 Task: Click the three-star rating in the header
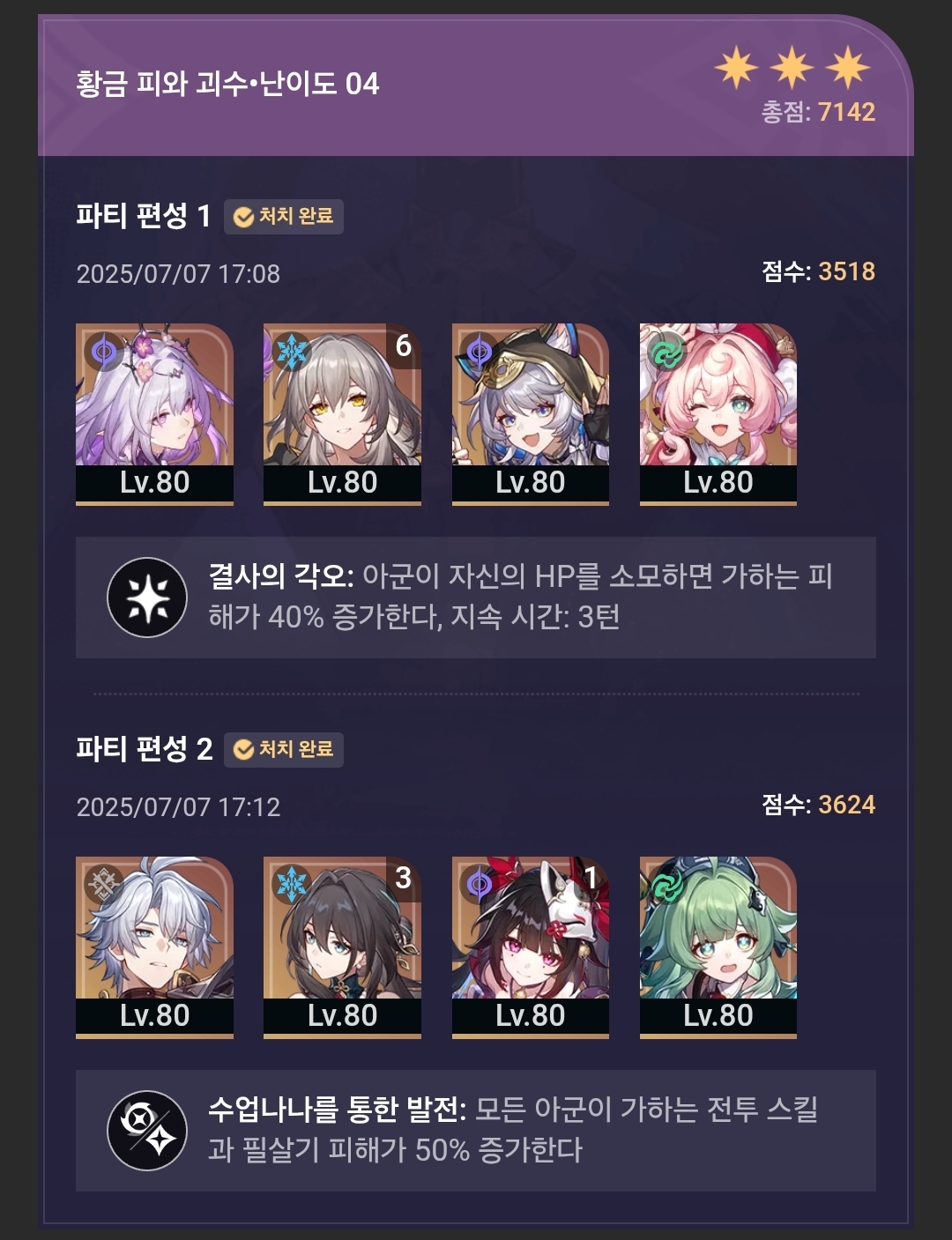tap(792, 67)
